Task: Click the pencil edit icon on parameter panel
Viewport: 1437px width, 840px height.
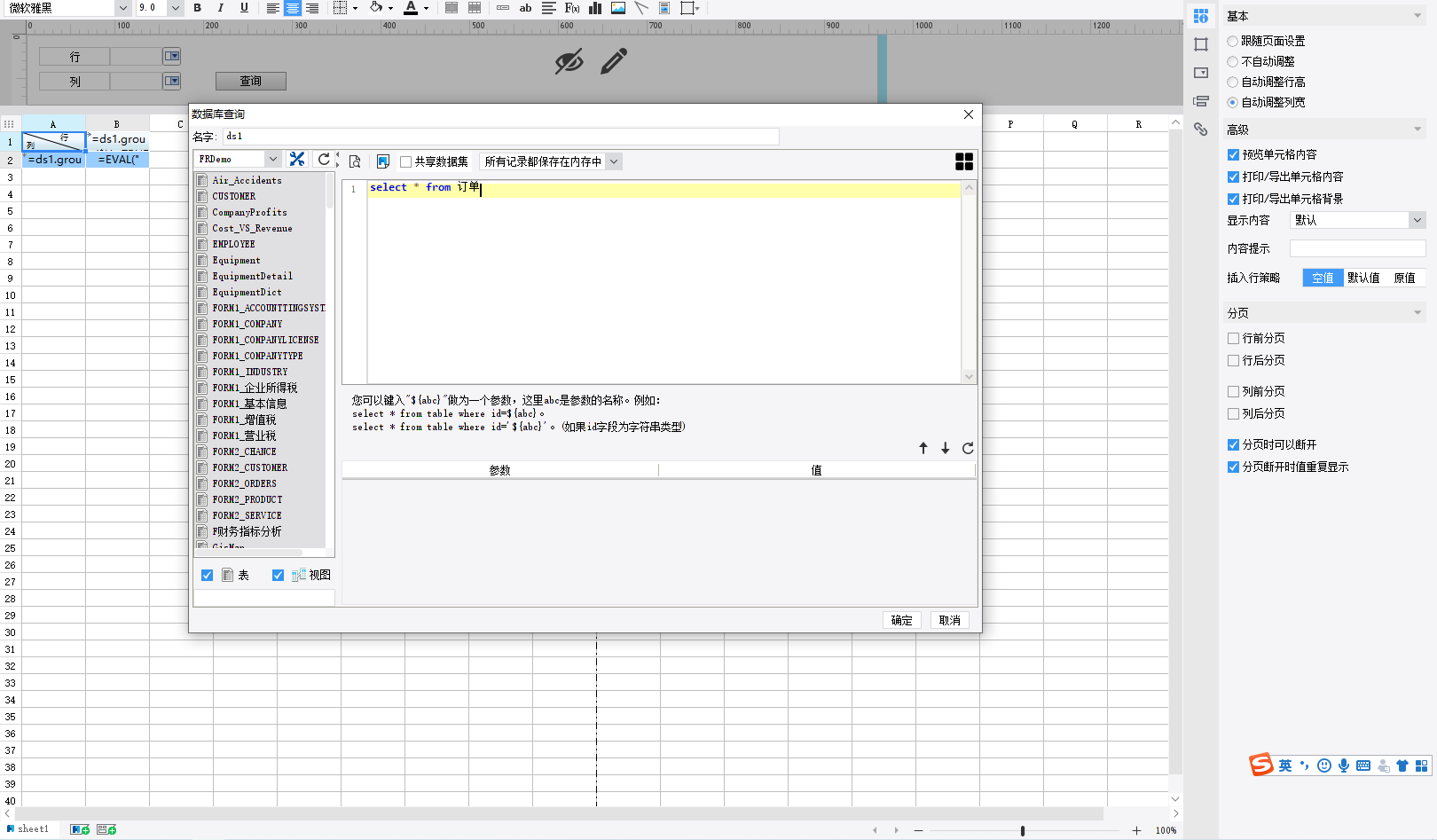Action: [614, 61]
